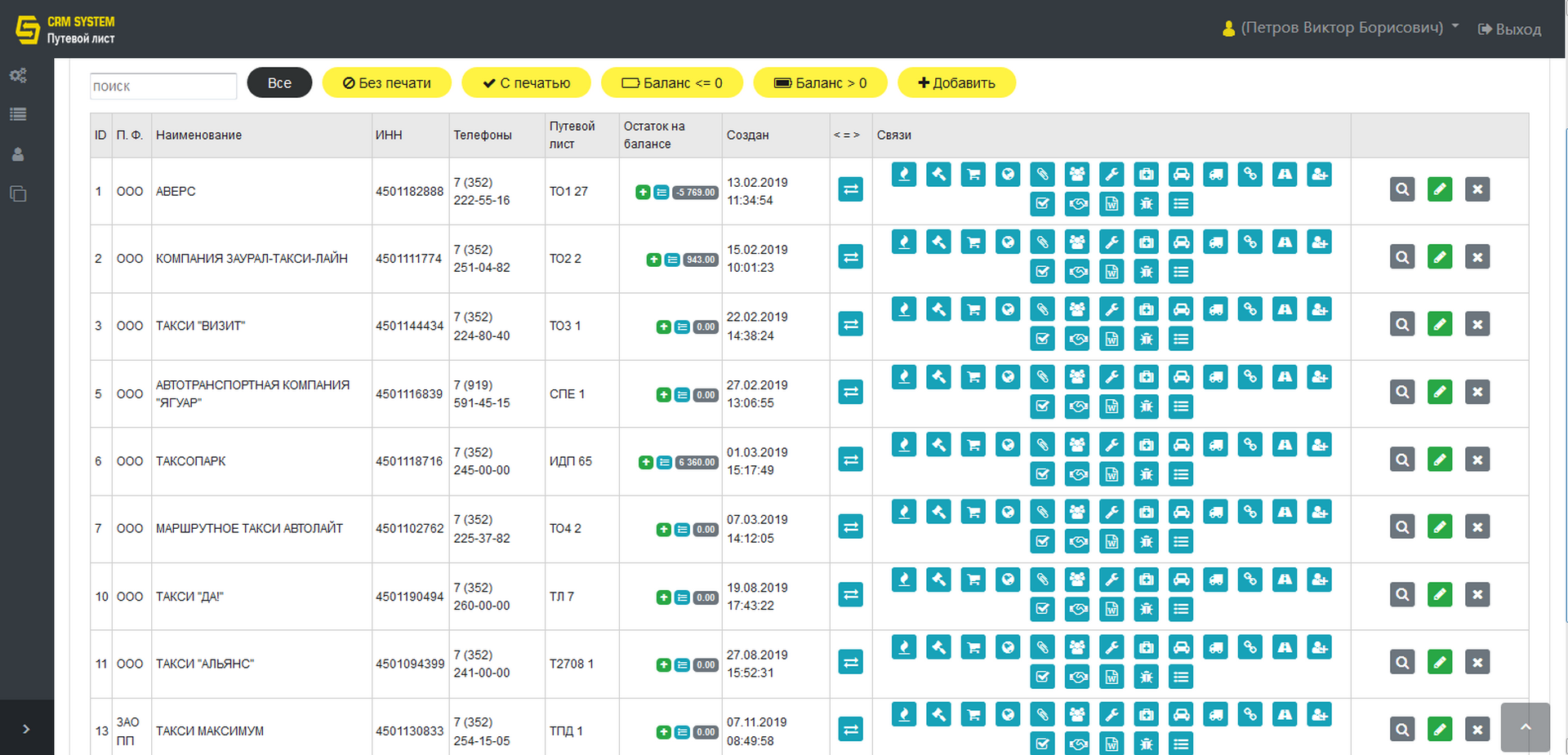
Task: Click the paperclip icon in the ТАКСИ МАКСИМУМ row
Action: point(1042,715)
